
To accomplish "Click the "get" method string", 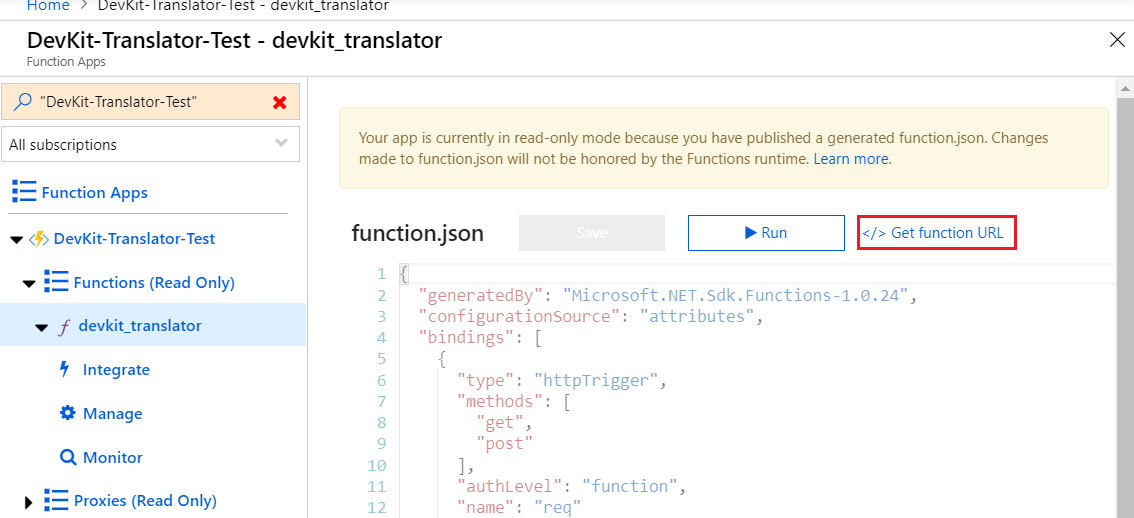I will tap(500, 422).
